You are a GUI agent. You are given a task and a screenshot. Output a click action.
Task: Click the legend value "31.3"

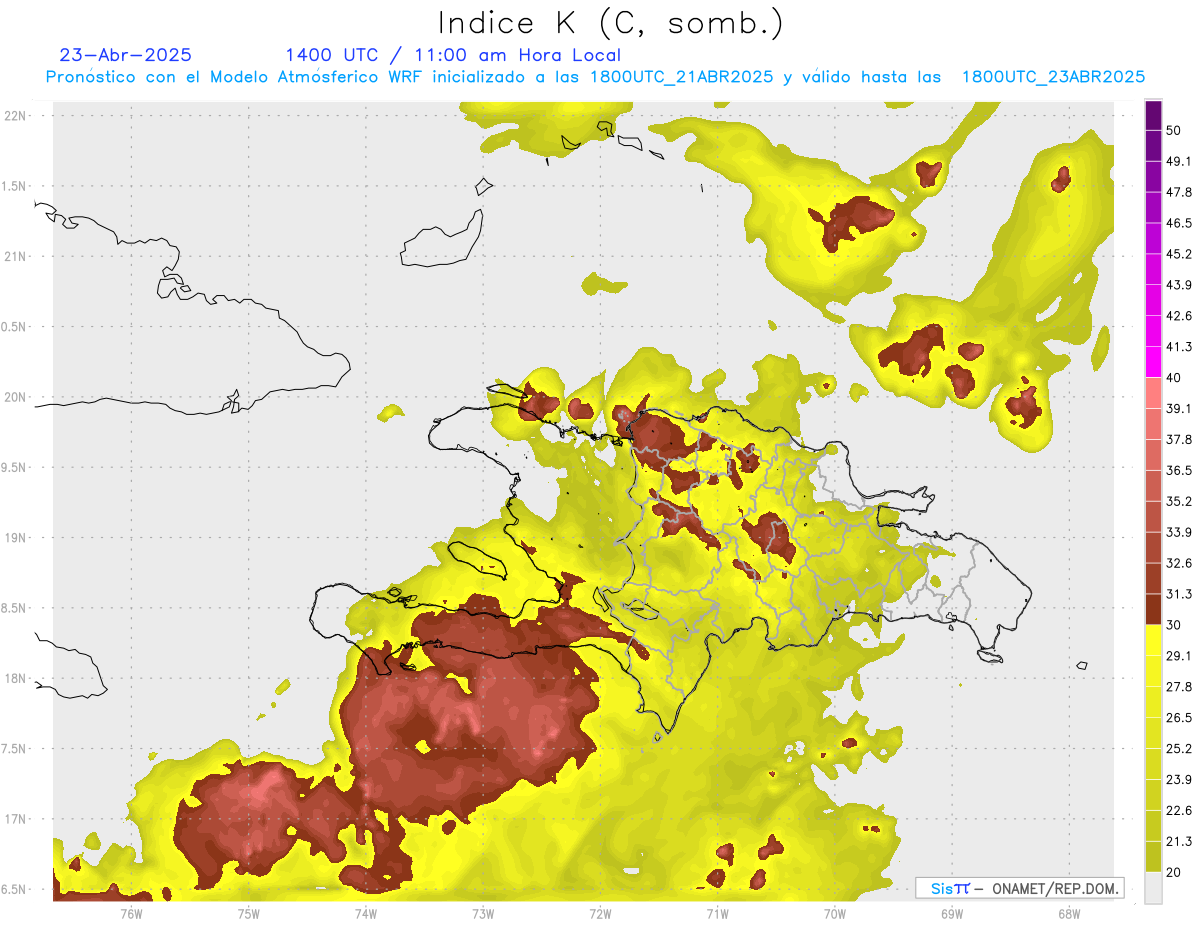coord(1179,594)
